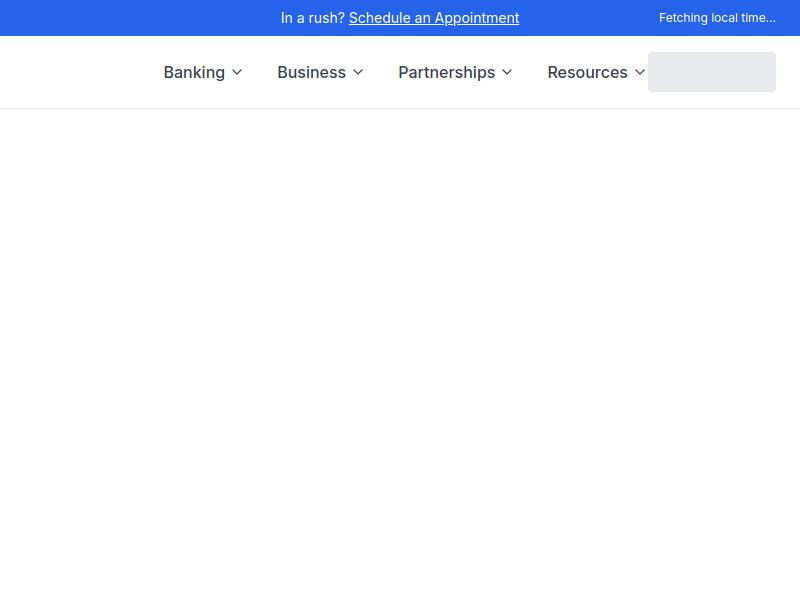Open the Business menu

311,72
